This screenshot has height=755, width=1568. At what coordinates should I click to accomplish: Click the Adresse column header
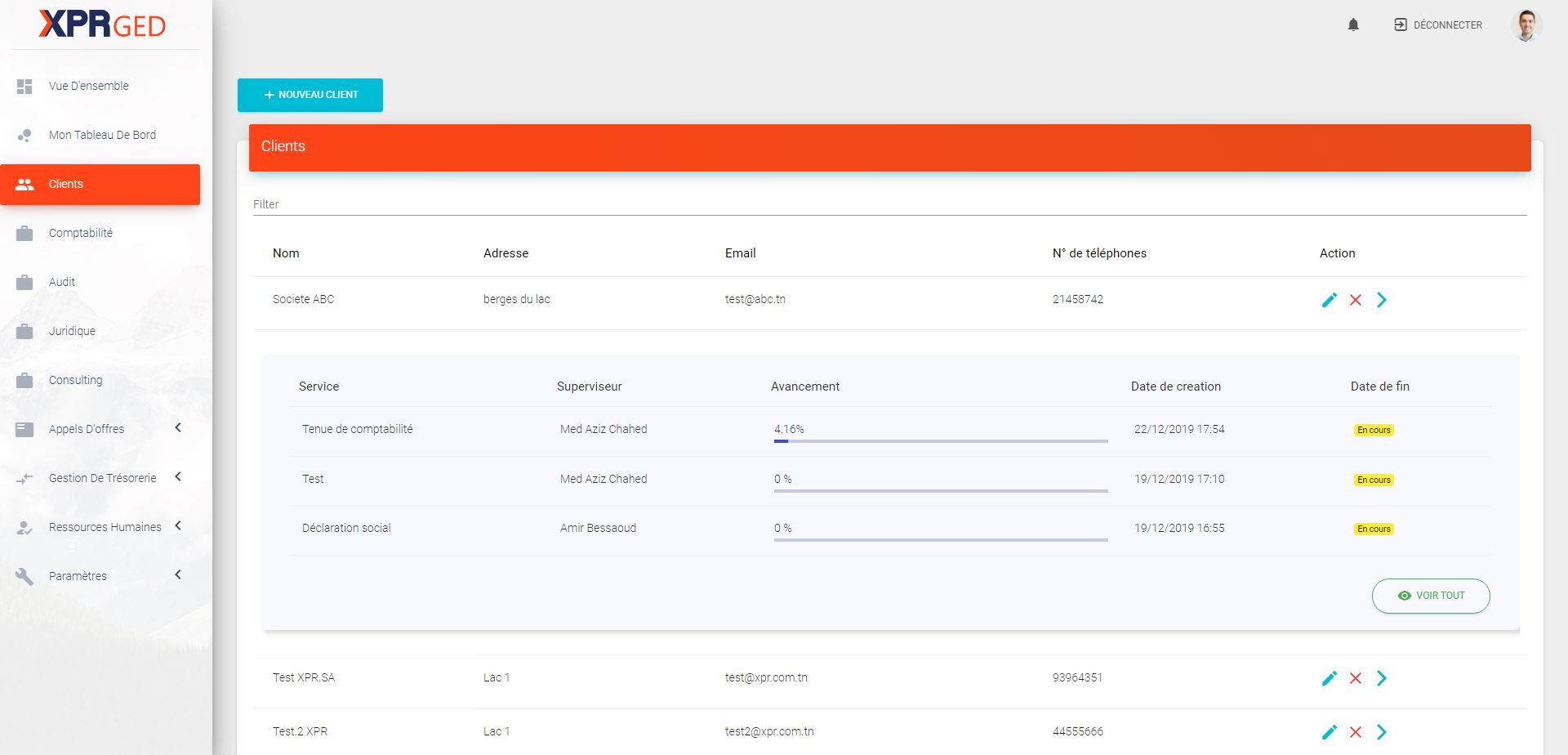506,253
